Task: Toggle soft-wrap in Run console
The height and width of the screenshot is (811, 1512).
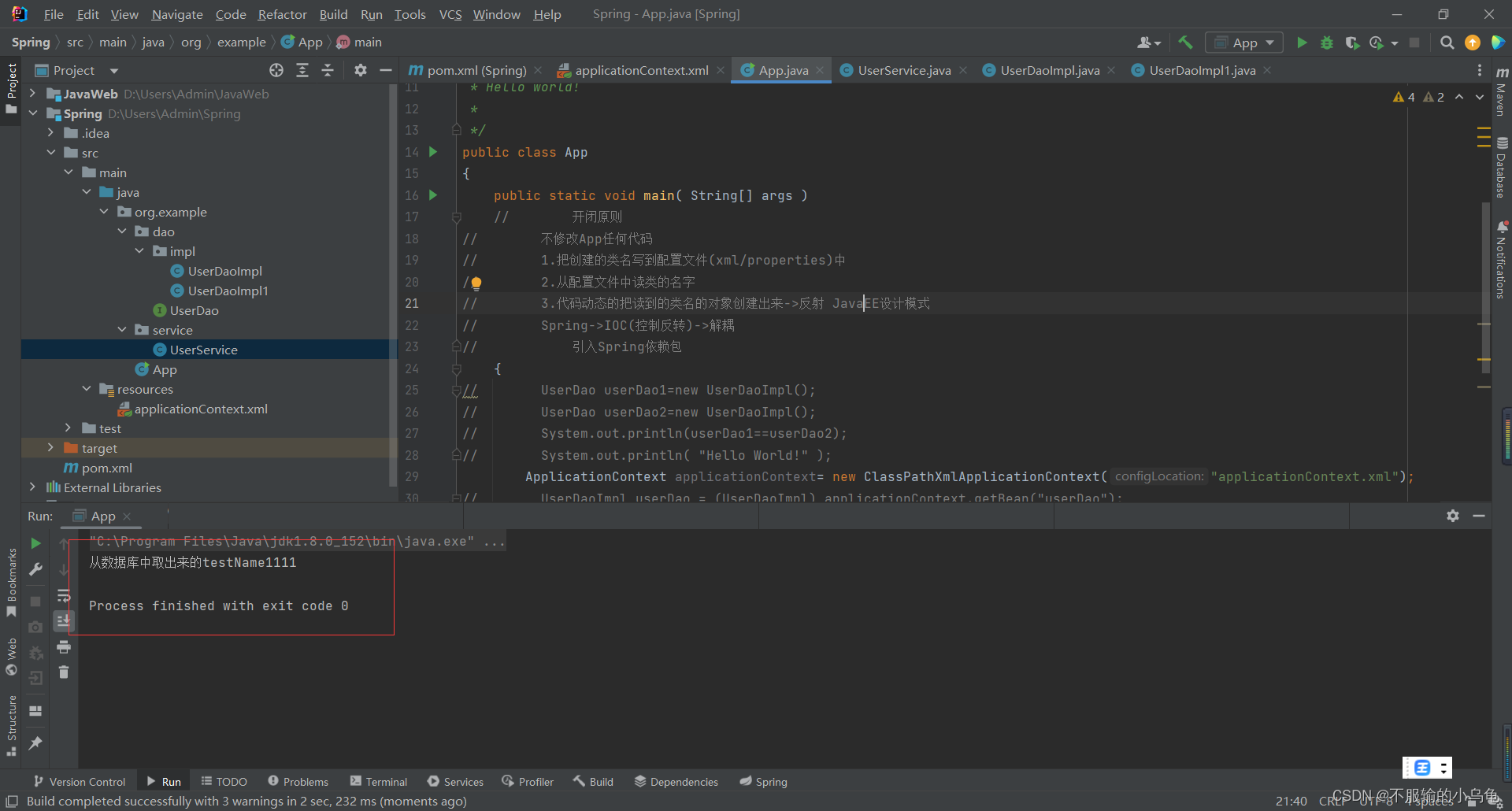Action: [x=64, y=595]
